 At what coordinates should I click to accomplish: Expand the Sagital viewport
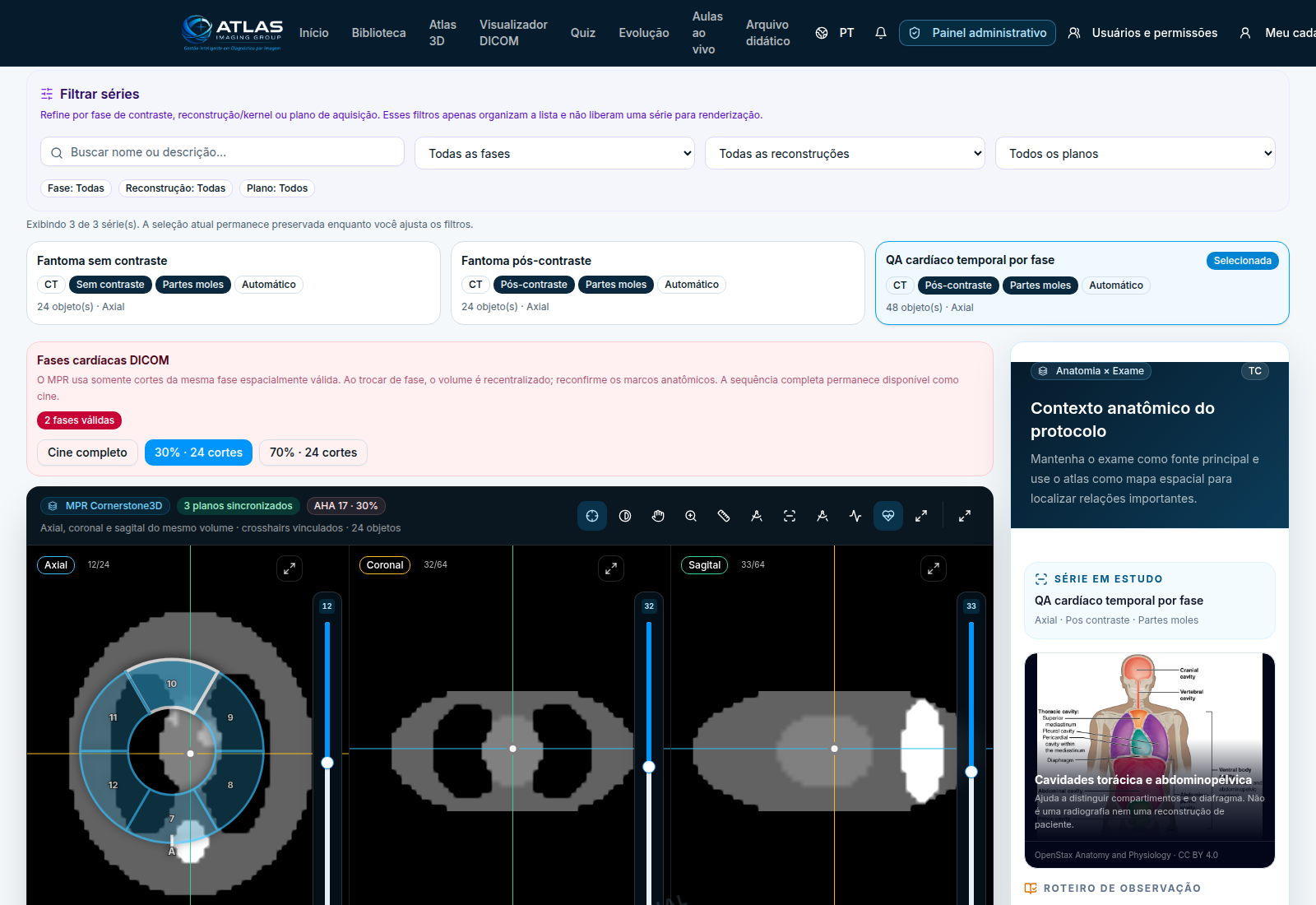934,569
